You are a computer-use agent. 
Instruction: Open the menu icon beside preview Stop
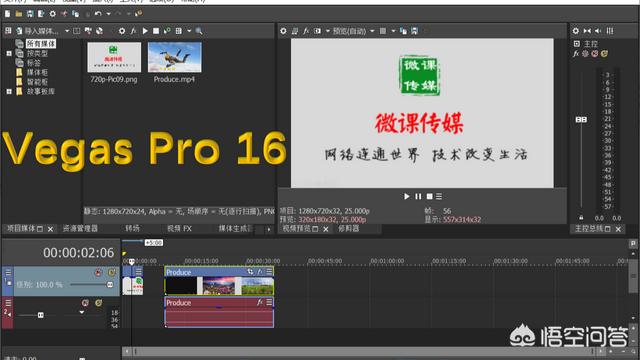[x=439, y=197]
